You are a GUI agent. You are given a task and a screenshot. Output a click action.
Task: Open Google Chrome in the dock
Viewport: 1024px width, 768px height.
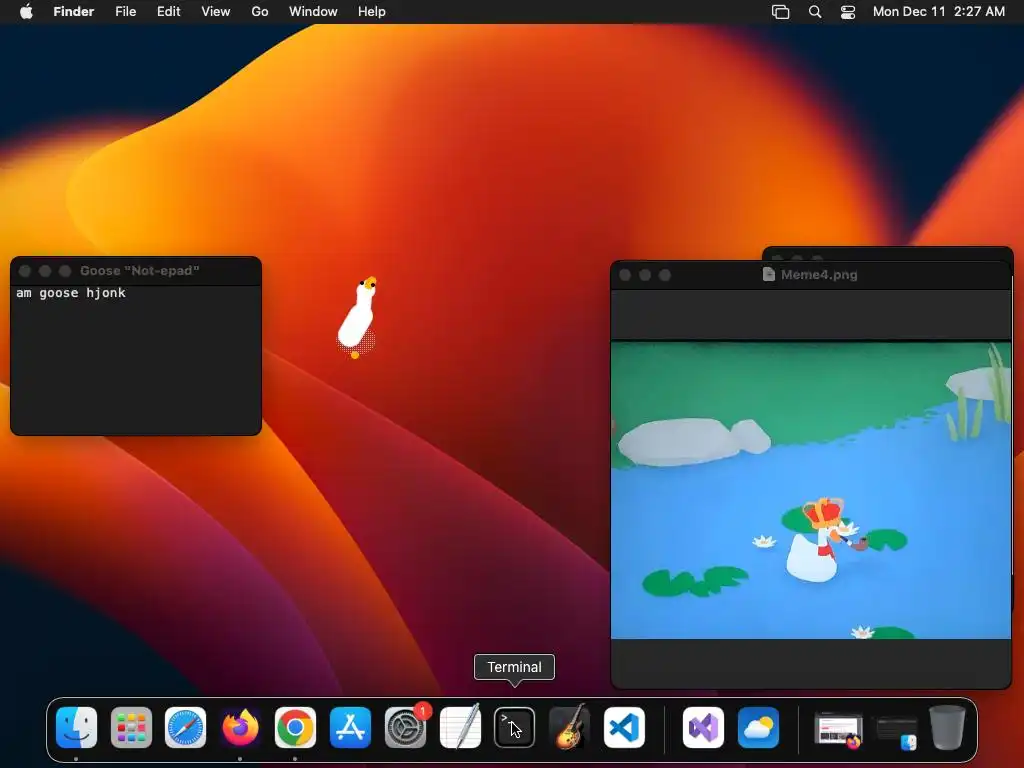tap(295, 728)
